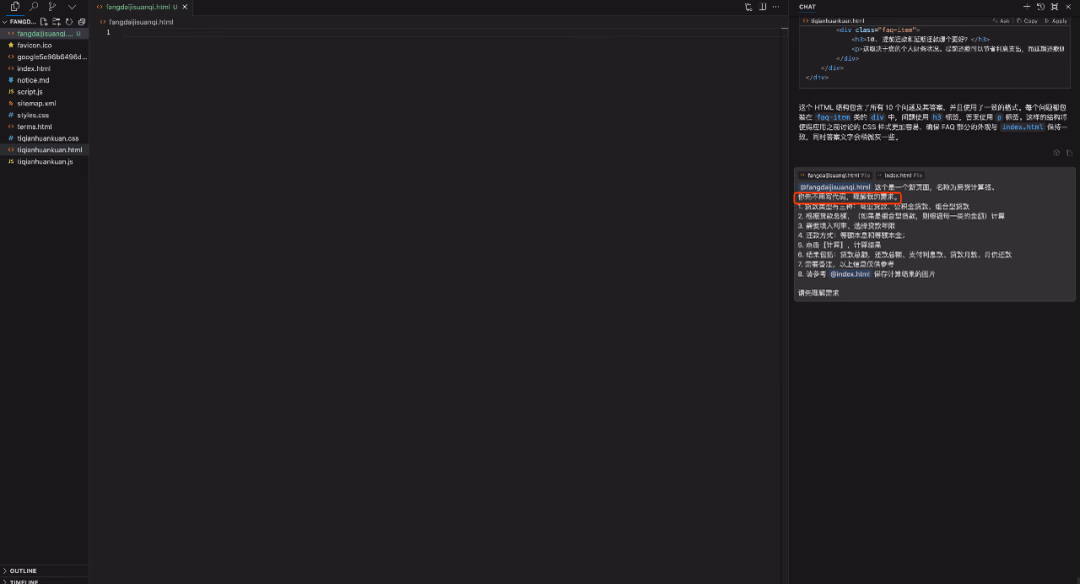Click Copy on the code block

pyautogui.click(x=1027, y=21)
